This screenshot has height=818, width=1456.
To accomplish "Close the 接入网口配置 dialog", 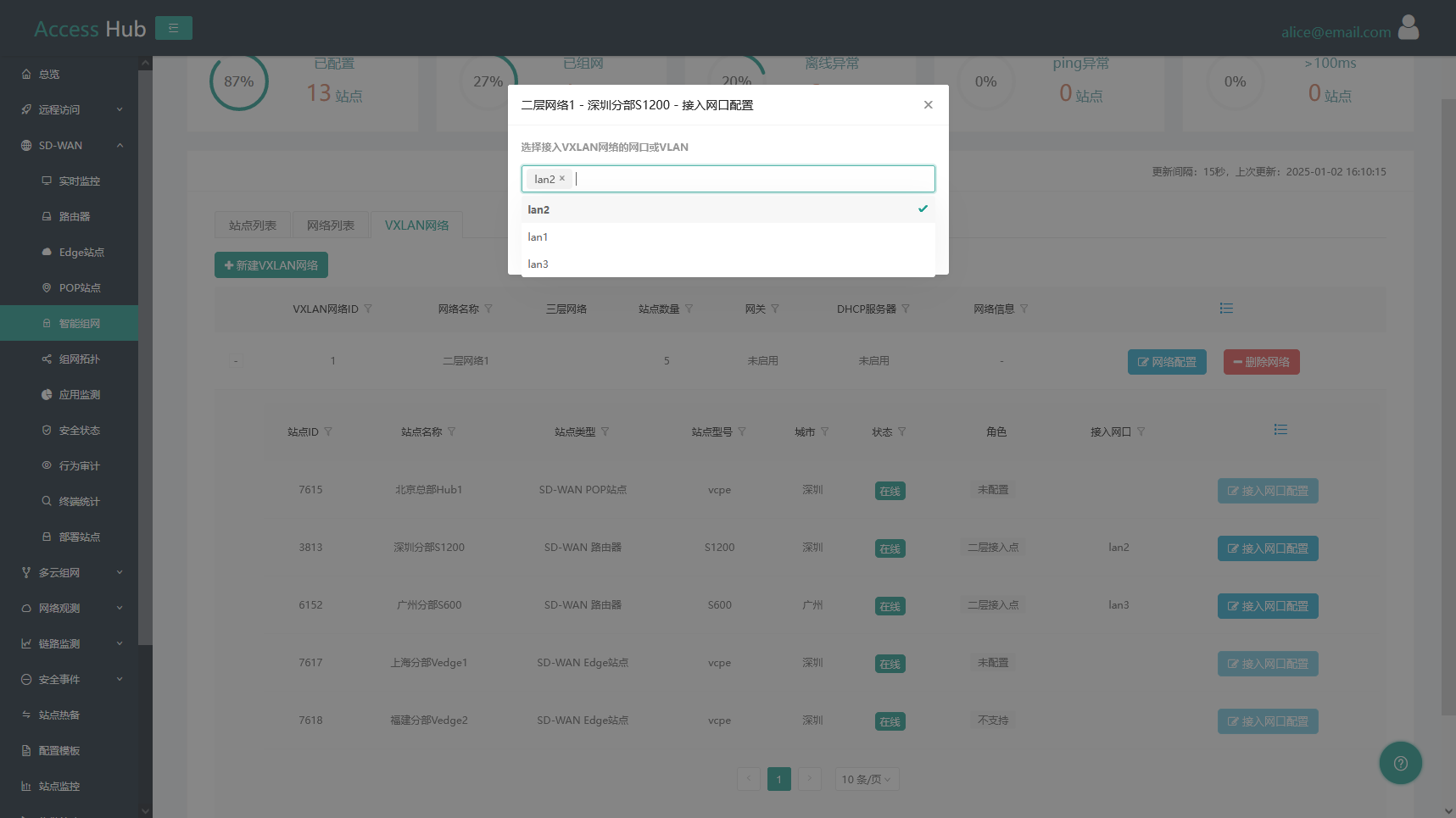I will tap(929, 105).
